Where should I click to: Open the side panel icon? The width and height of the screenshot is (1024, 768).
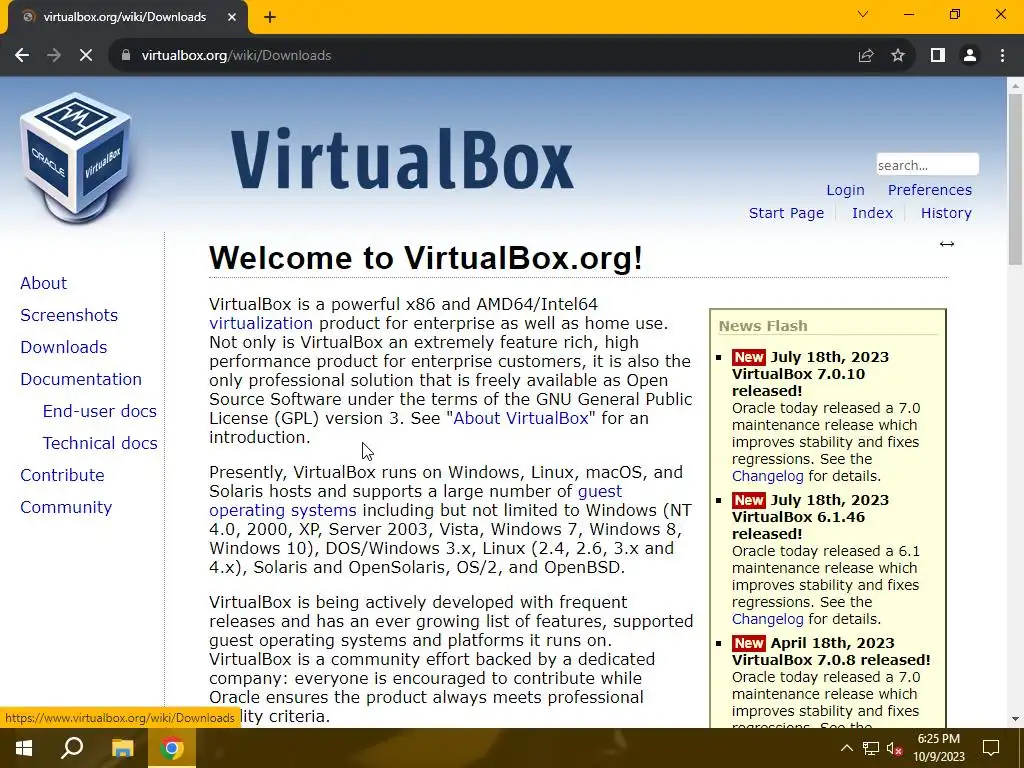click(938, 56)
